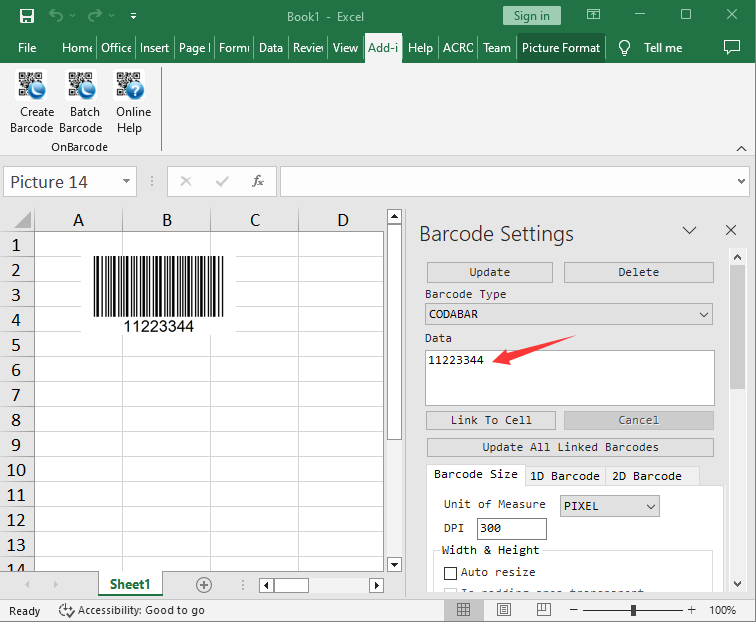Click the Page Layout view icon
This screenshot has width=756, height=622.
click(504, 610)
